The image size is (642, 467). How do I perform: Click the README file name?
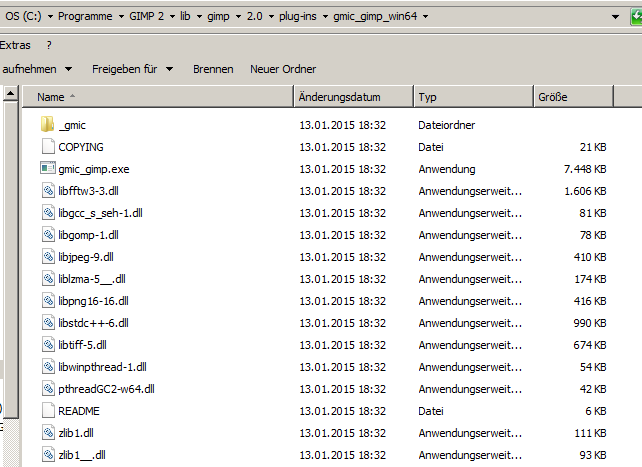79,411
